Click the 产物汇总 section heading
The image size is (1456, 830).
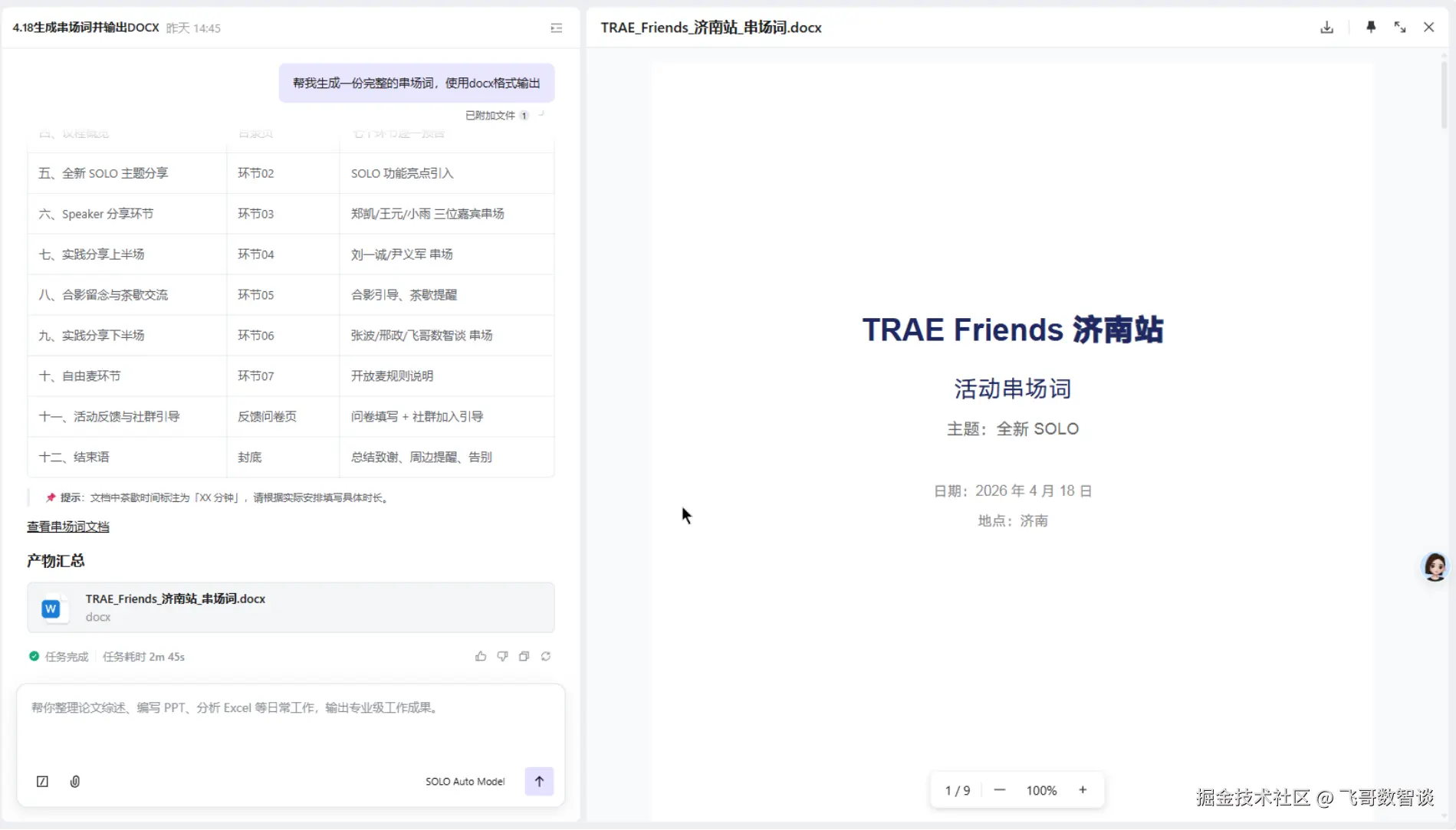click(56, 561)
